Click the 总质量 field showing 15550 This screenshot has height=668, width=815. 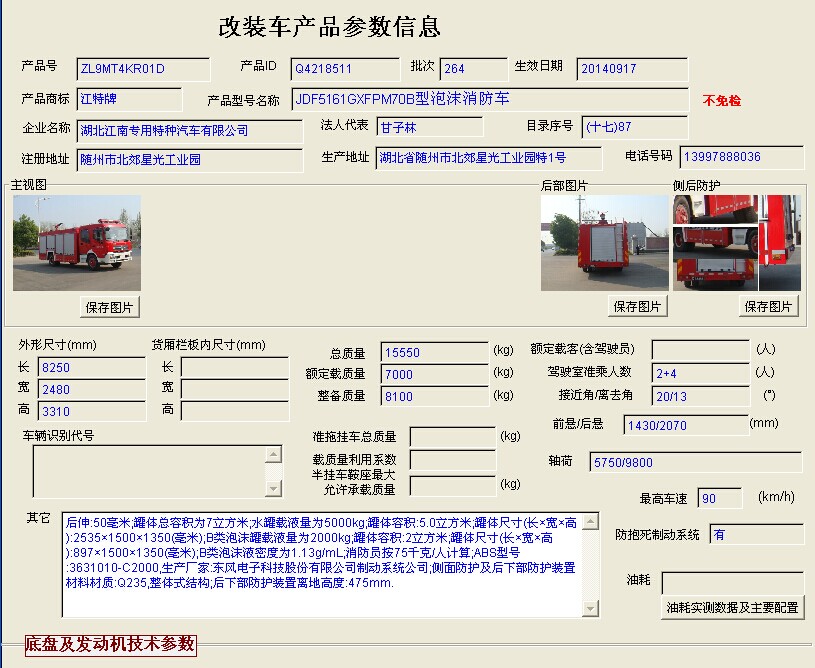(434, 352)
